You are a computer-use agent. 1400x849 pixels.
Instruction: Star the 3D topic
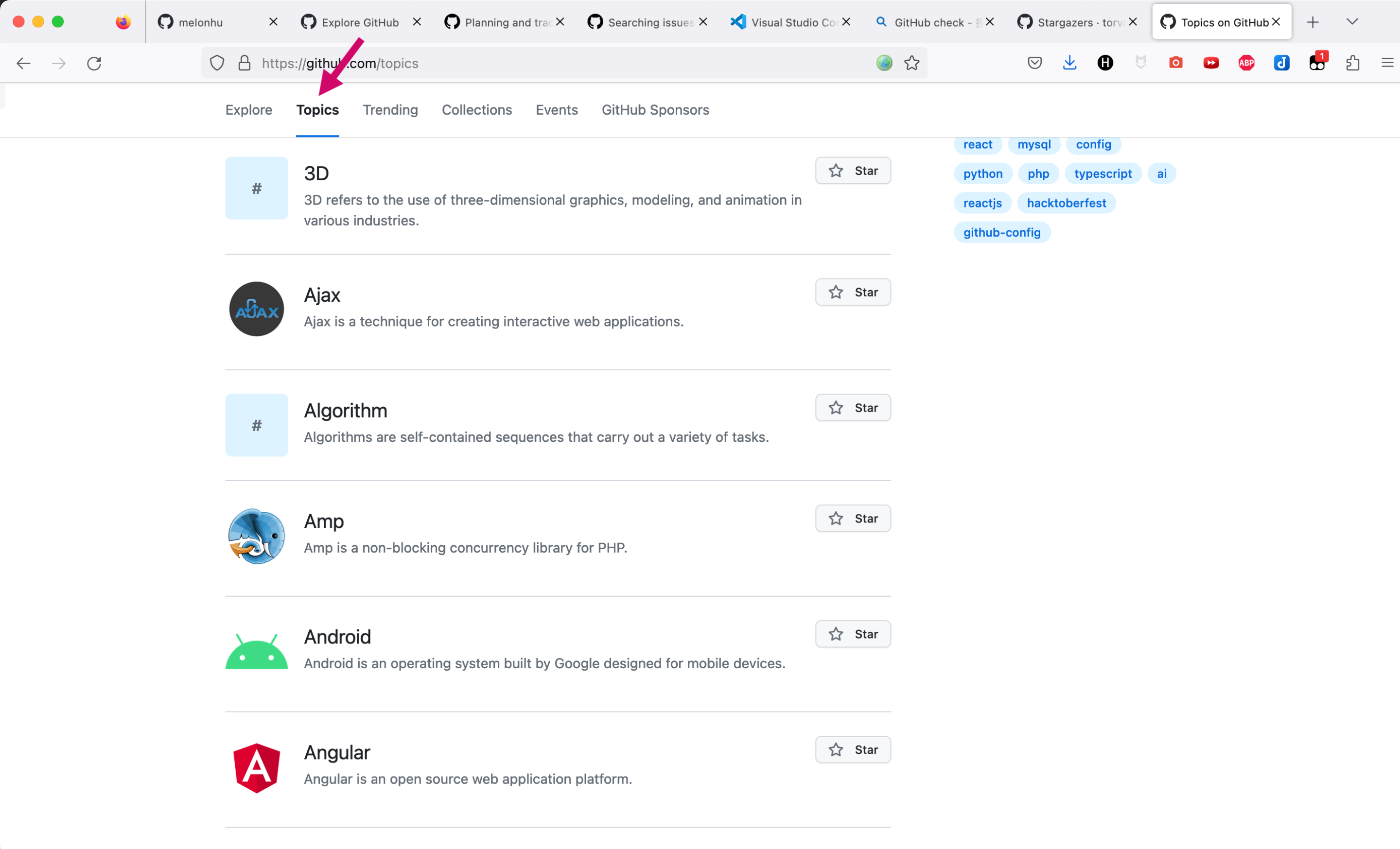[852, 171]
